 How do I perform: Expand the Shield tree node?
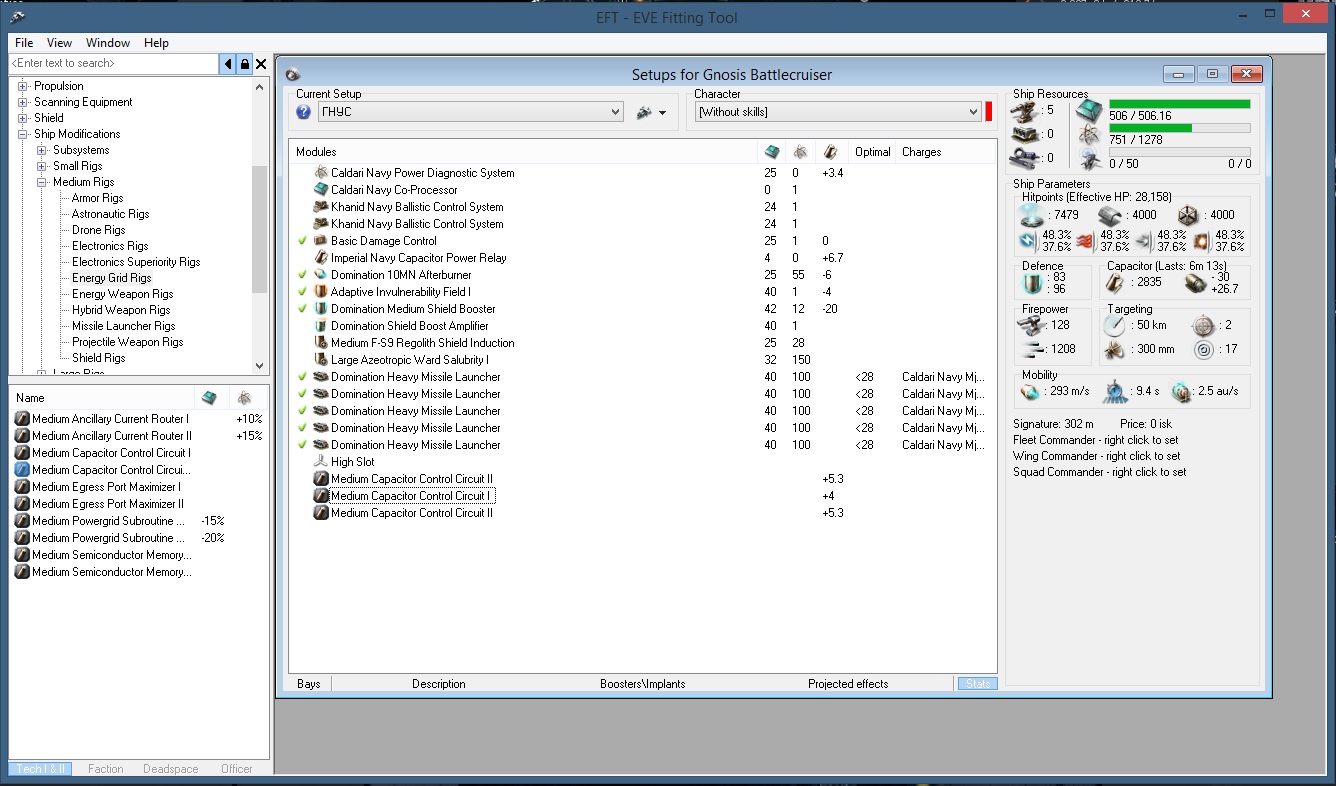tap(23, 118)
